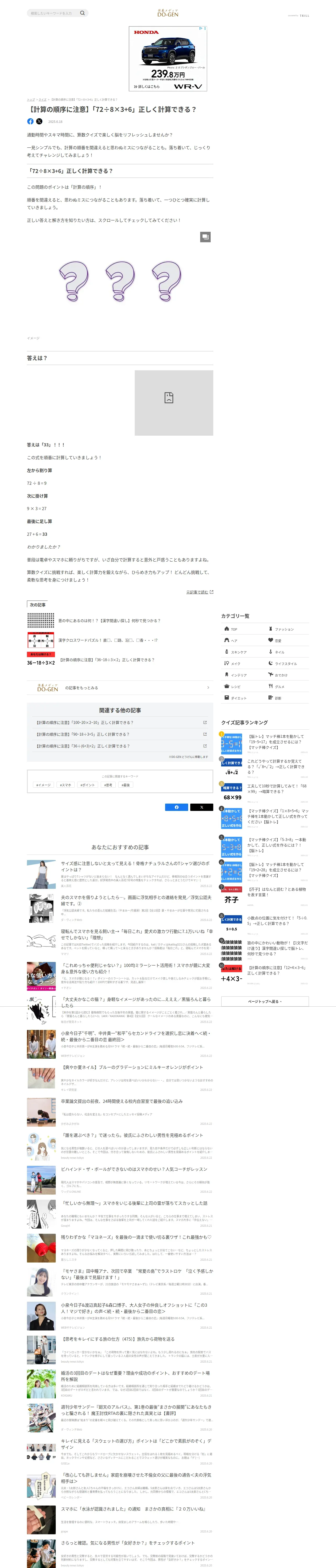Open rank 7 芥子 reading quiz thumbnail
This screenshot has width=336, height=1568.
(x=232, y=897)
